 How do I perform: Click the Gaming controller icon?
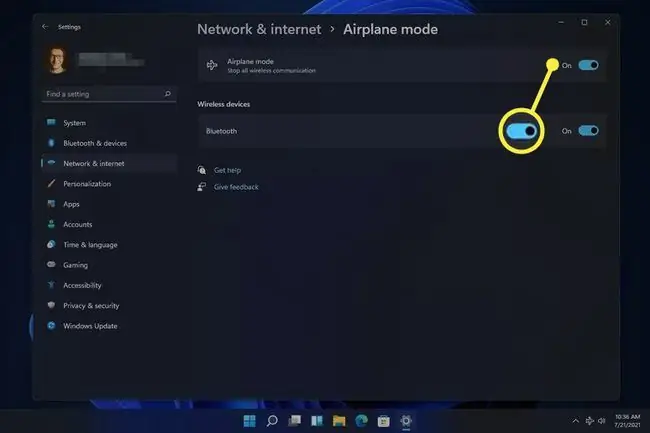click(51, 264)
